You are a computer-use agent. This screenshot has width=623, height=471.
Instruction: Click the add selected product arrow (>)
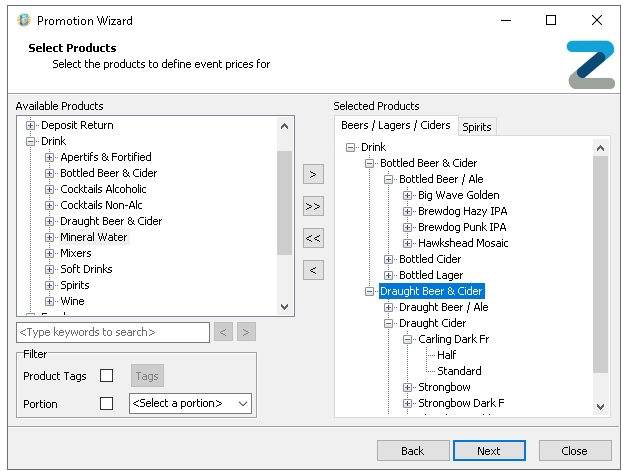point(313,174)
